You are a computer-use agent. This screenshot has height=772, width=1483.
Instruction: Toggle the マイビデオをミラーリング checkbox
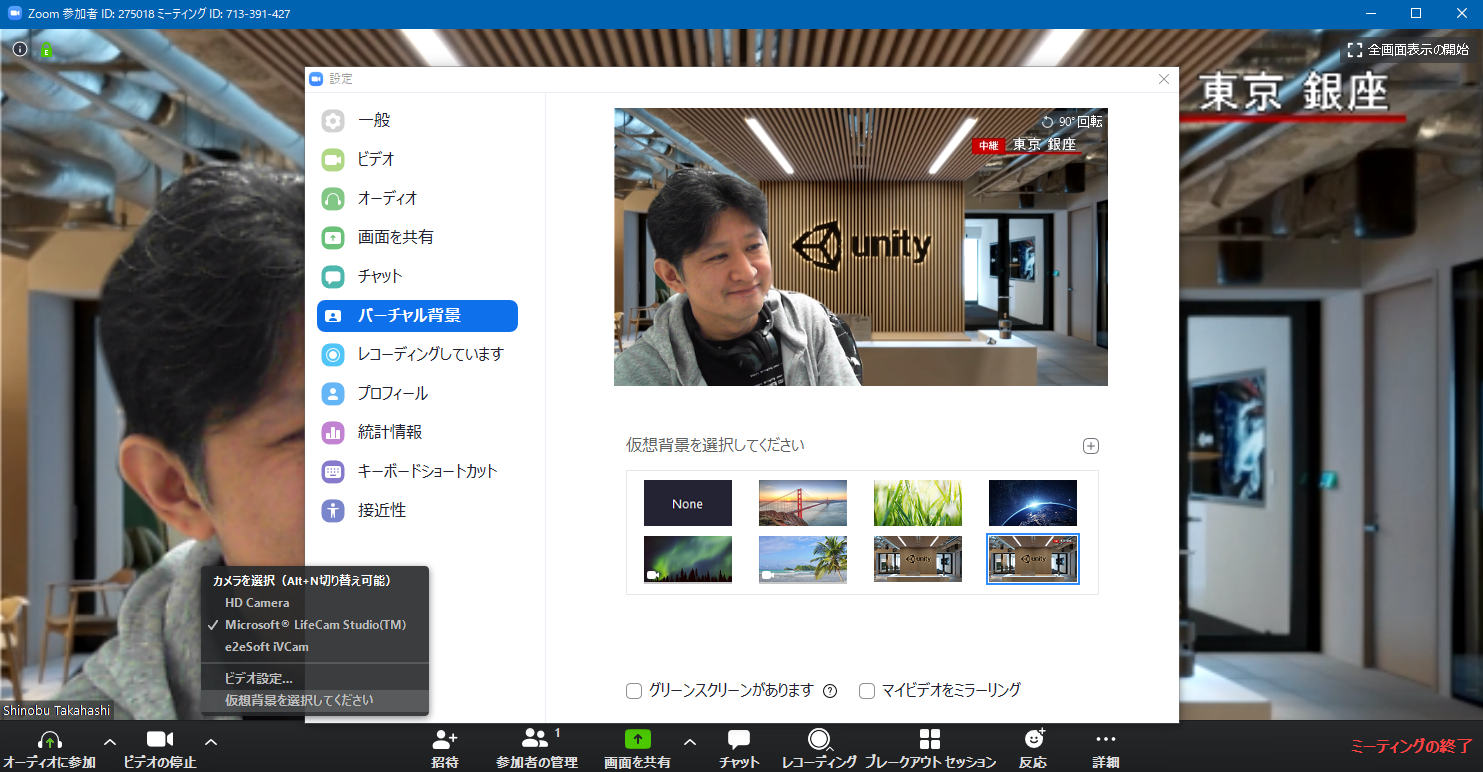[x=867, y=691]
